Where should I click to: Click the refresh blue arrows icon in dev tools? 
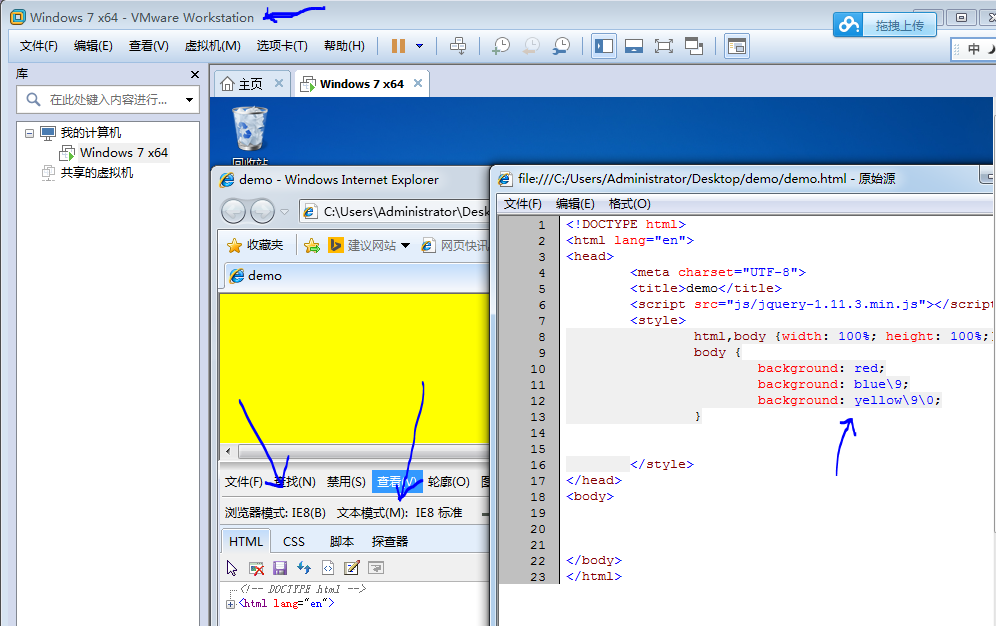304,568
